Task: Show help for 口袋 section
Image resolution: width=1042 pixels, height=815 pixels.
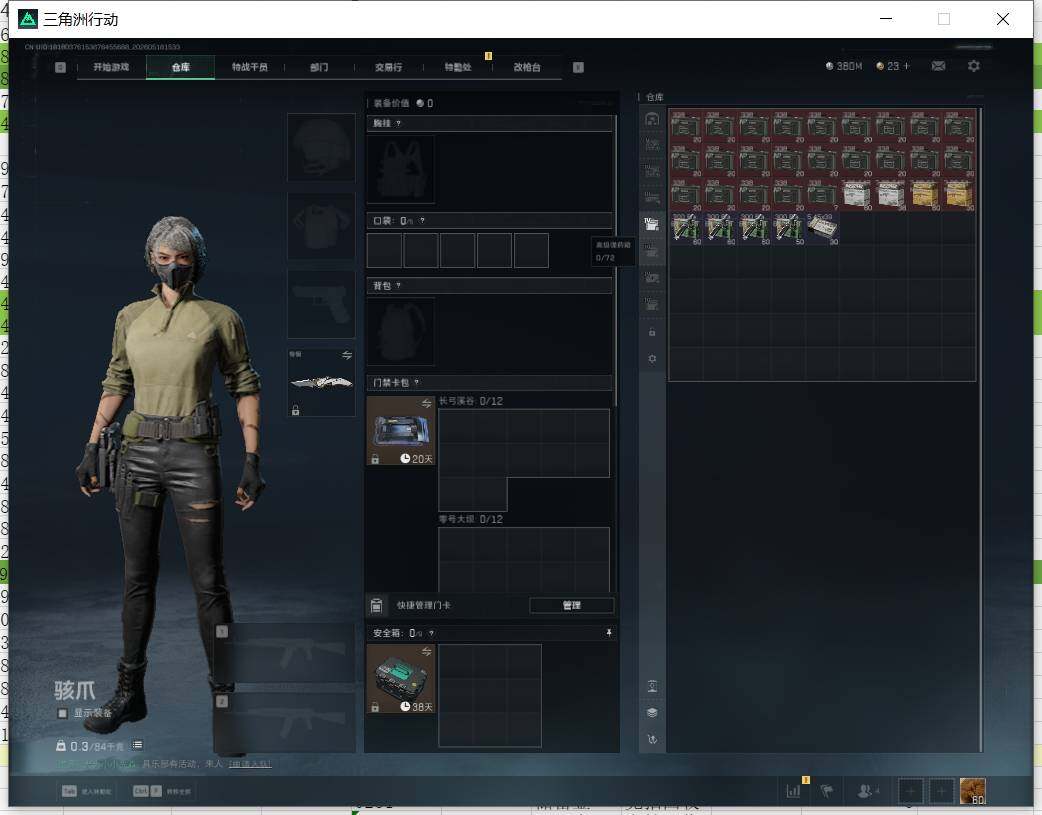Action: pos(422,221)
